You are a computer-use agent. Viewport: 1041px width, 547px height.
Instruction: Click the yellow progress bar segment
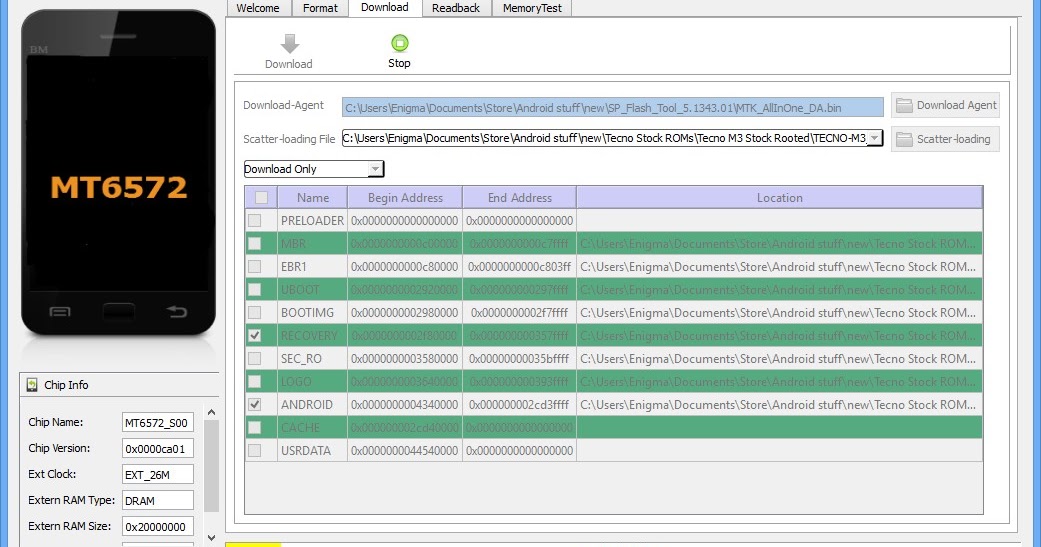pos(253,545)
